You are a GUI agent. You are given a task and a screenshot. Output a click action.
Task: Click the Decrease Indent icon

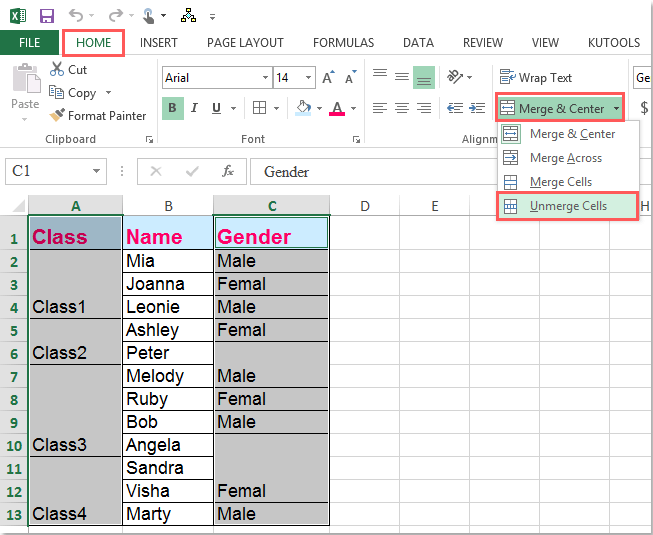[x=453, y=108]
